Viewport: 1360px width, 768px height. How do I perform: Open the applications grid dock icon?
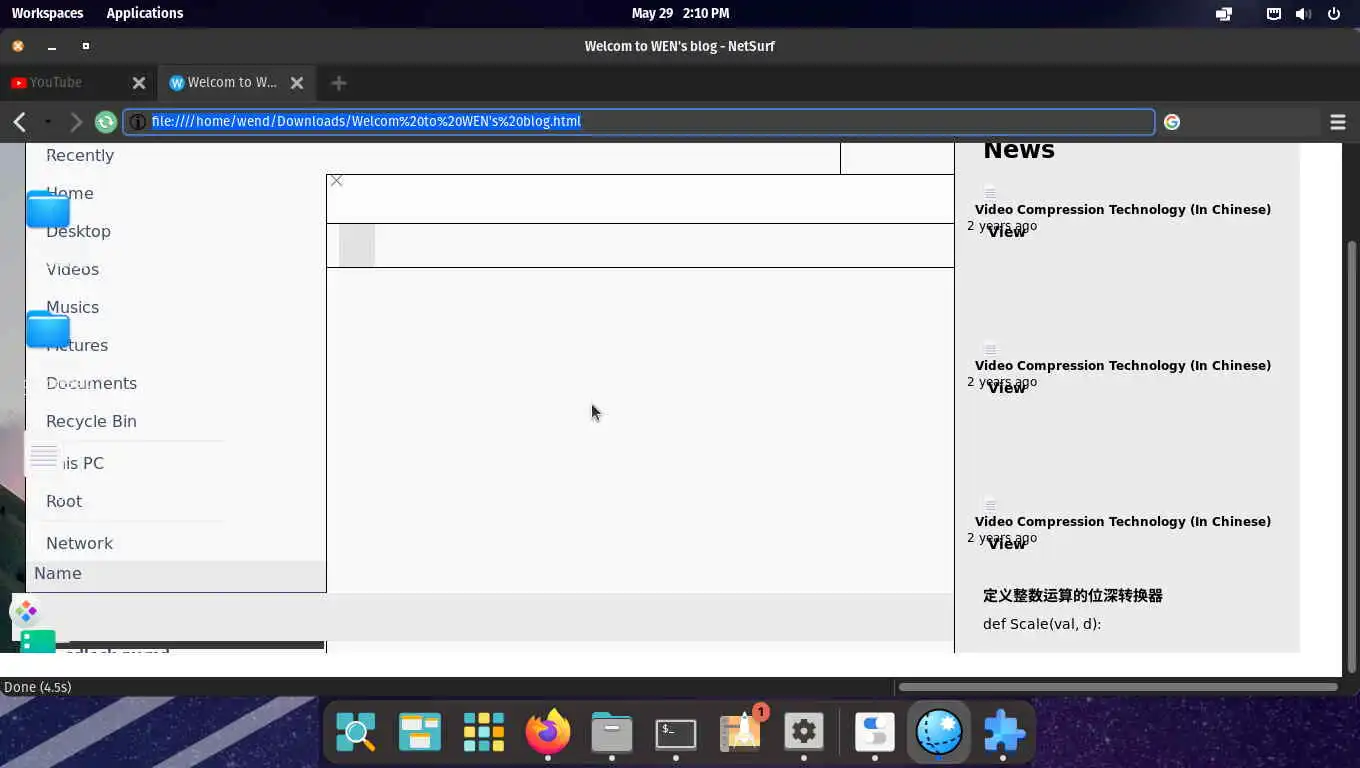tap(484, 732)
